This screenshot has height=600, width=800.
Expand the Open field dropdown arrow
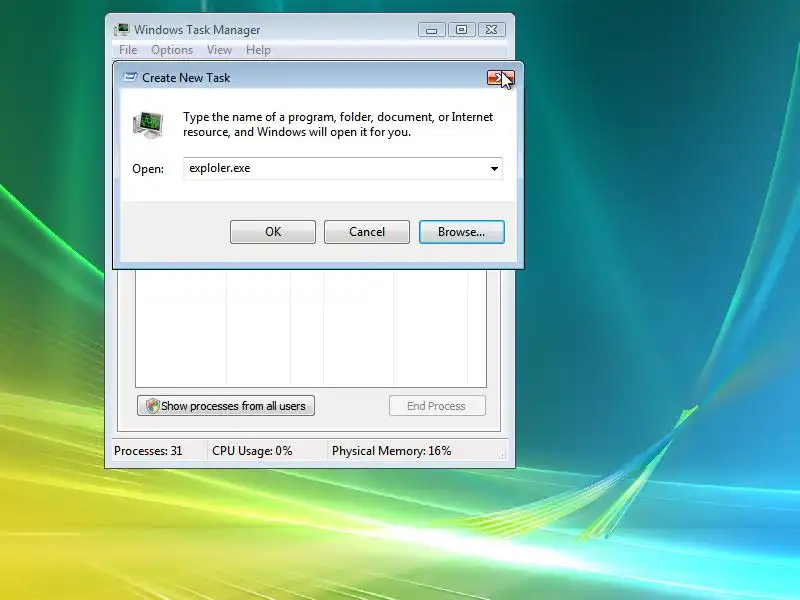click(494, 169)
